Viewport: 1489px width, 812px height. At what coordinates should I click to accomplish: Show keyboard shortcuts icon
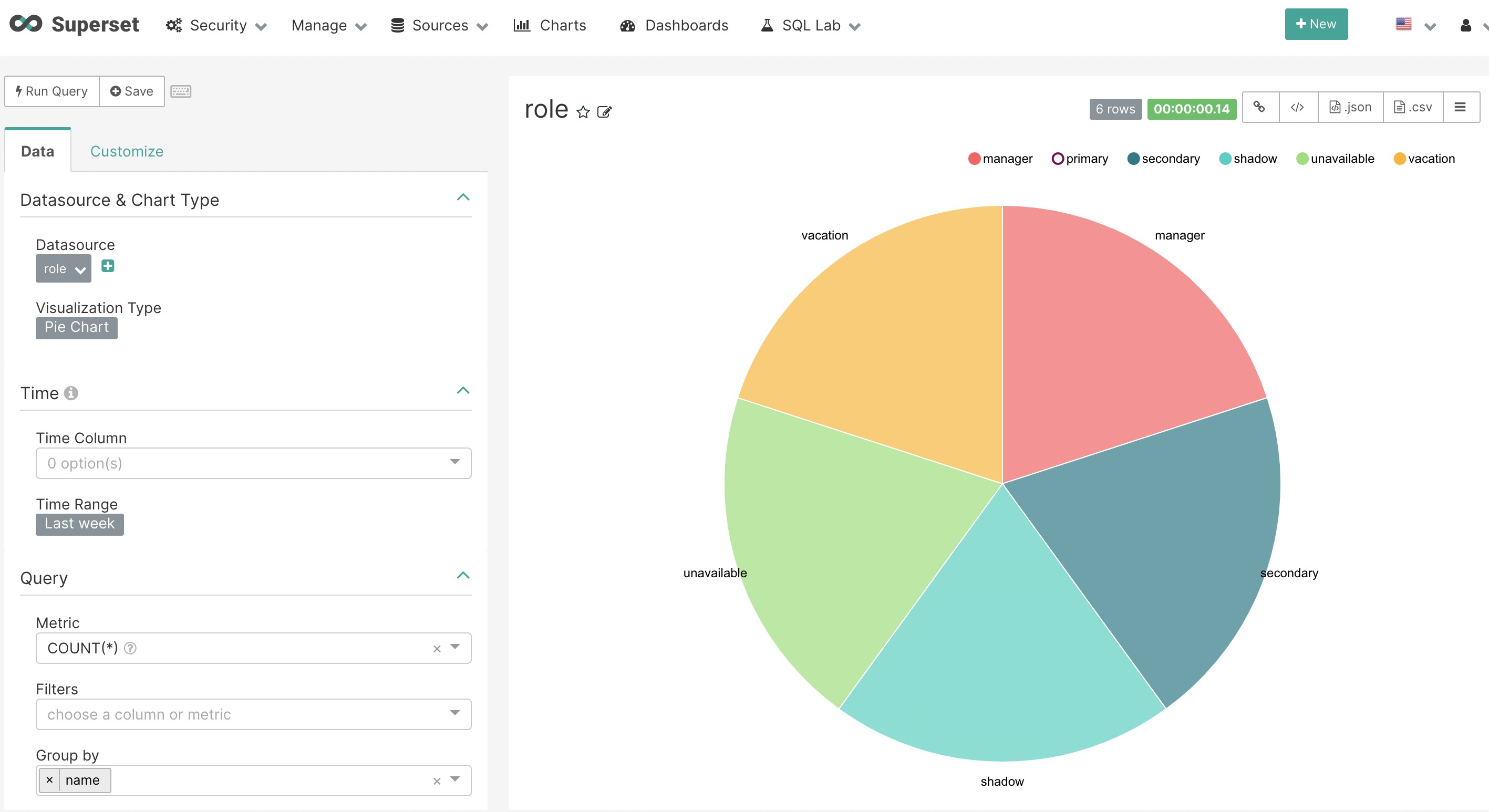click(x=180, y=91)
